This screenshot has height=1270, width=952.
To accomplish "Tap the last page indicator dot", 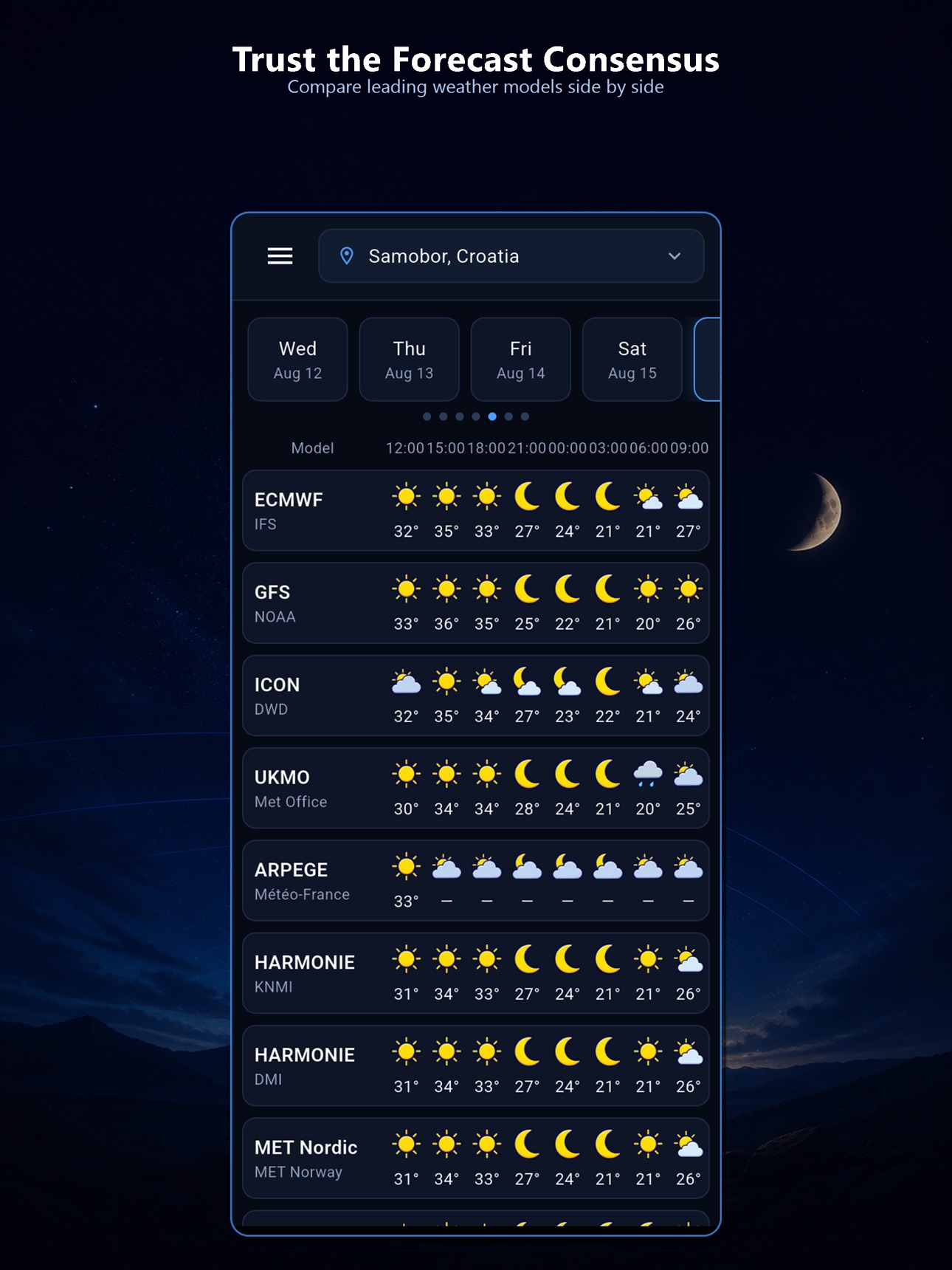I will [525, 416].
